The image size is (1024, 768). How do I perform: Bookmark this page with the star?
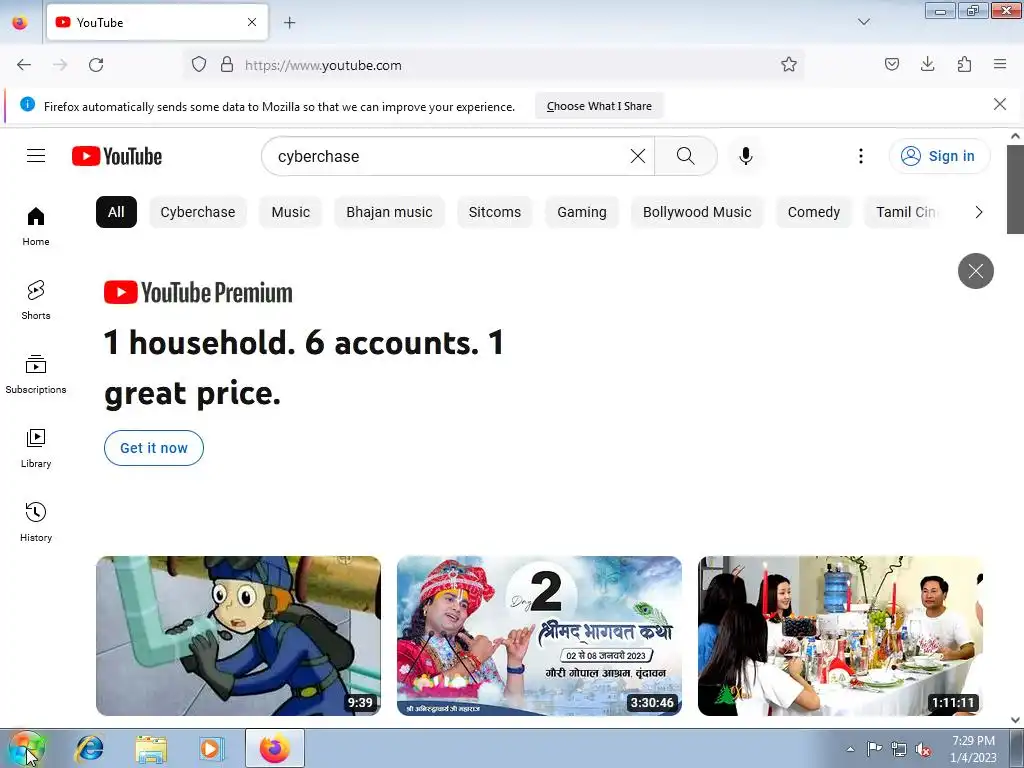point(789,65)
